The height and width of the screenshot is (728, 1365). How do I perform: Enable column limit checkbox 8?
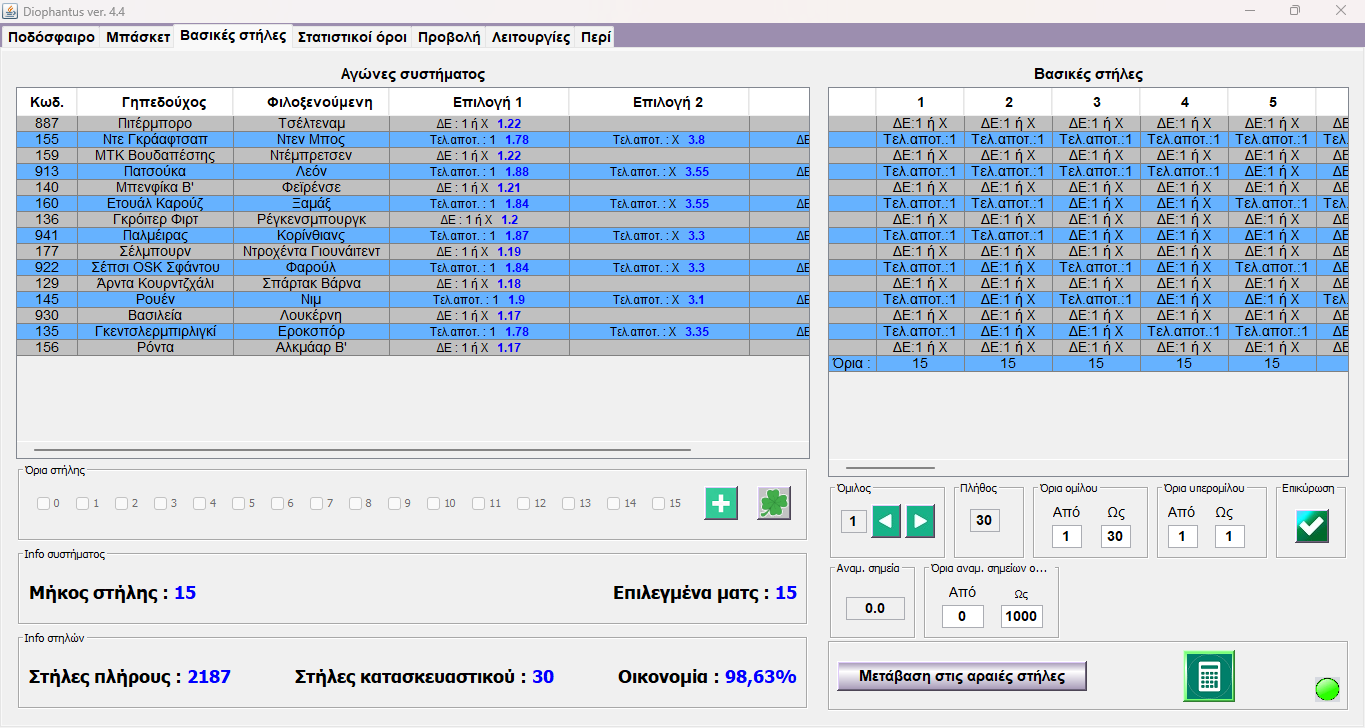point(355,503)
